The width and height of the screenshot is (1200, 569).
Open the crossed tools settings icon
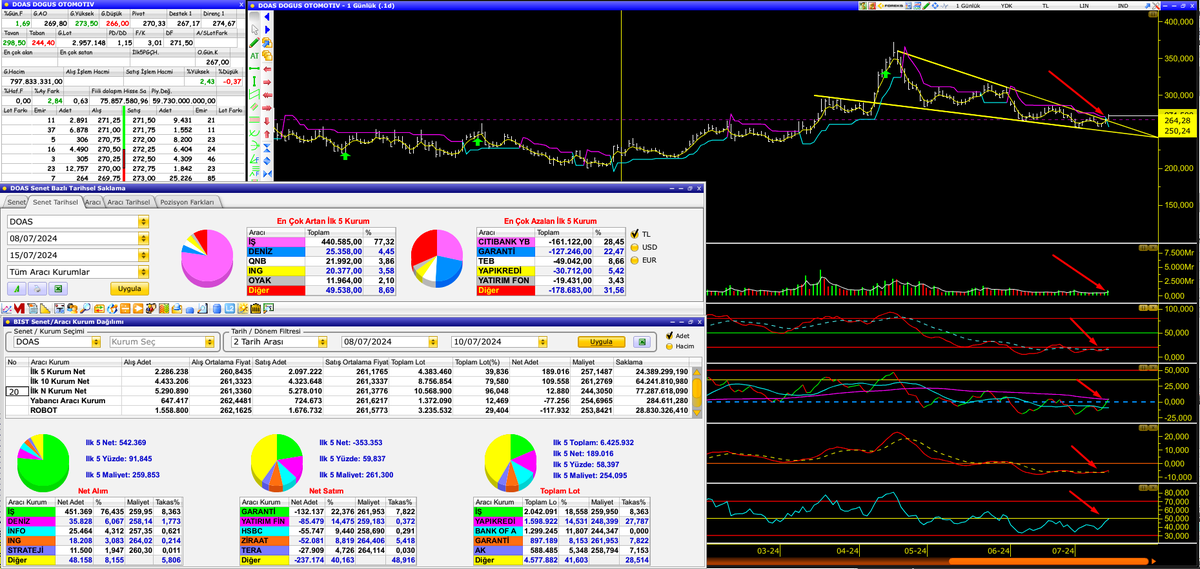click(1155, 6)
